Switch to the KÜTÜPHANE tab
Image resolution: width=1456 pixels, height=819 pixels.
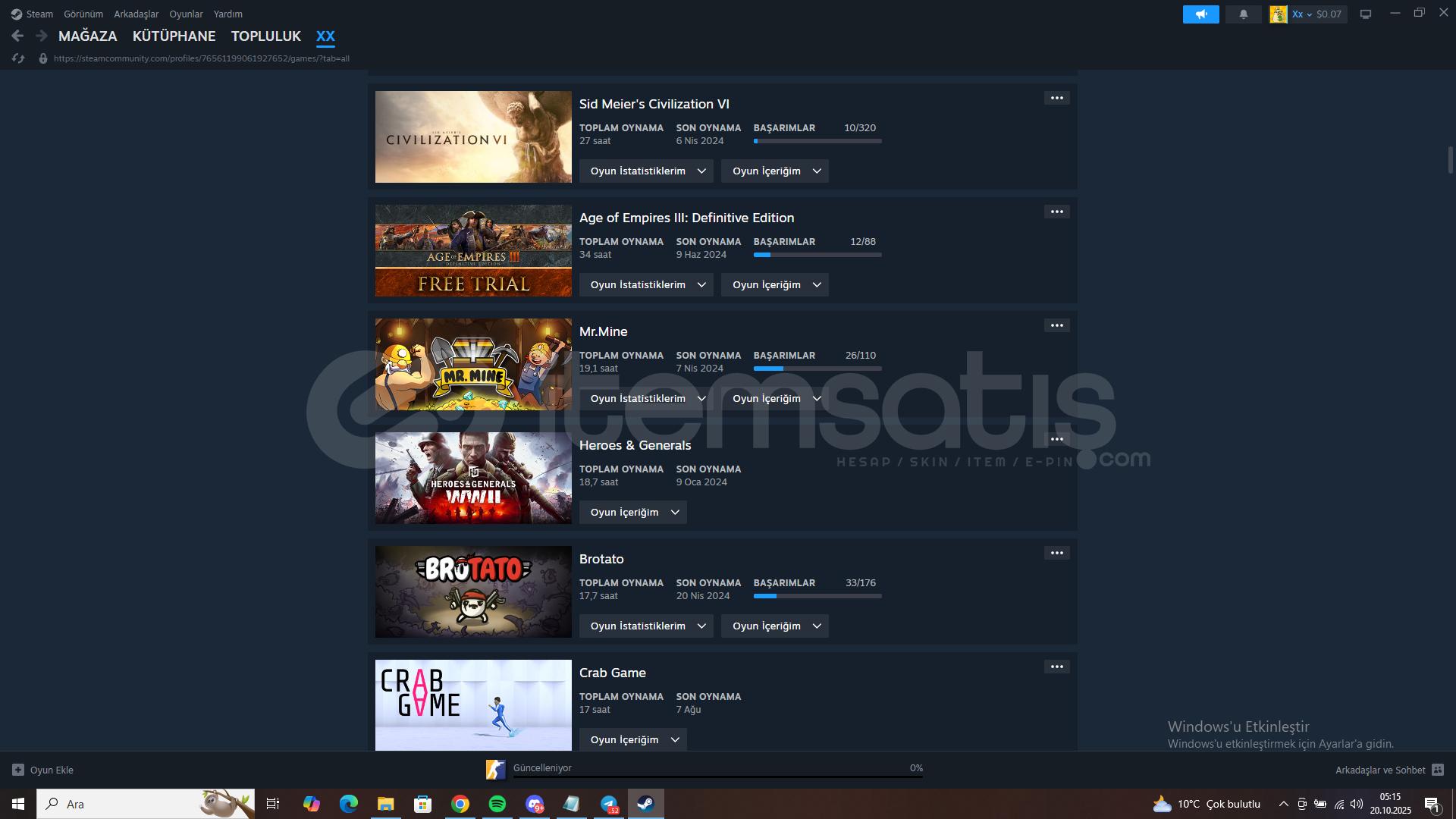[174, 36]
